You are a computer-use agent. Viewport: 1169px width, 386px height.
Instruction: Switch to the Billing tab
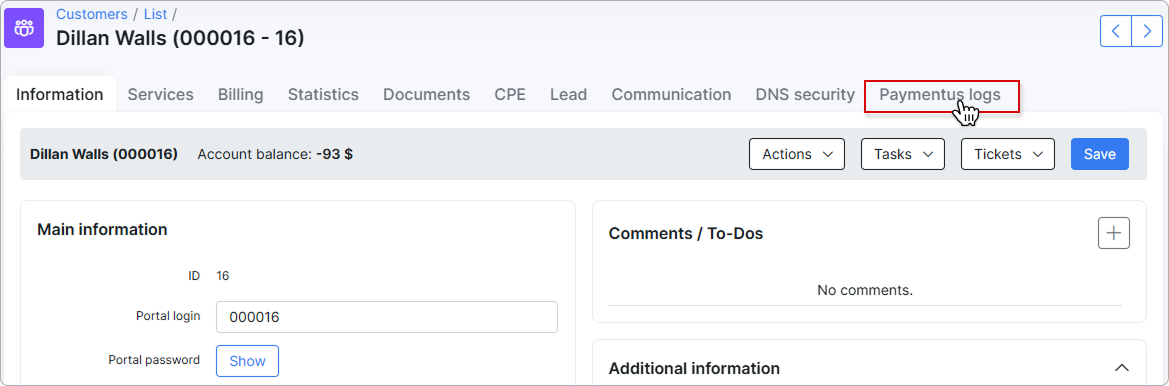click(x=241, y=95)
